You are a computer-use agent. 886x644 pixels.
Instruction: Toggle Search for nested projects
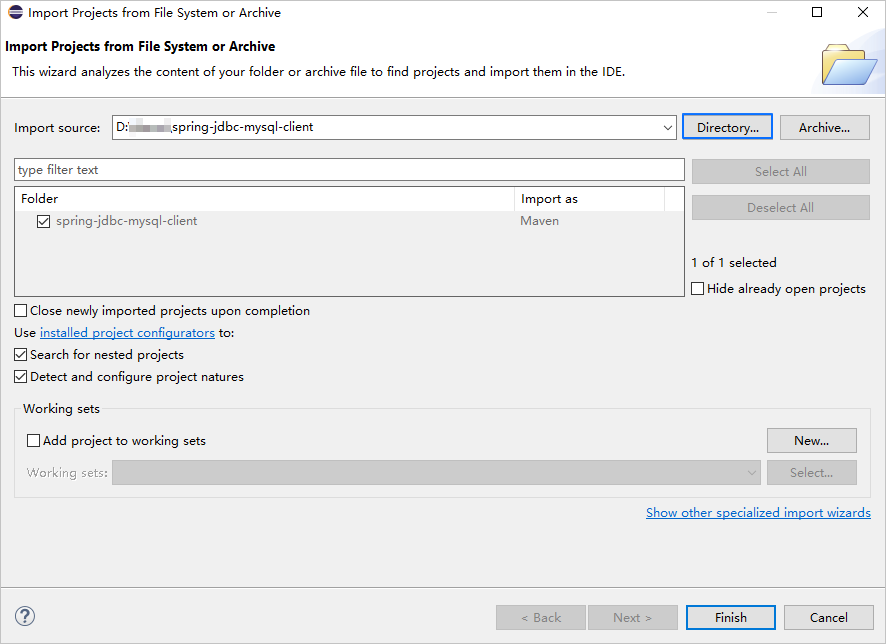21,355
